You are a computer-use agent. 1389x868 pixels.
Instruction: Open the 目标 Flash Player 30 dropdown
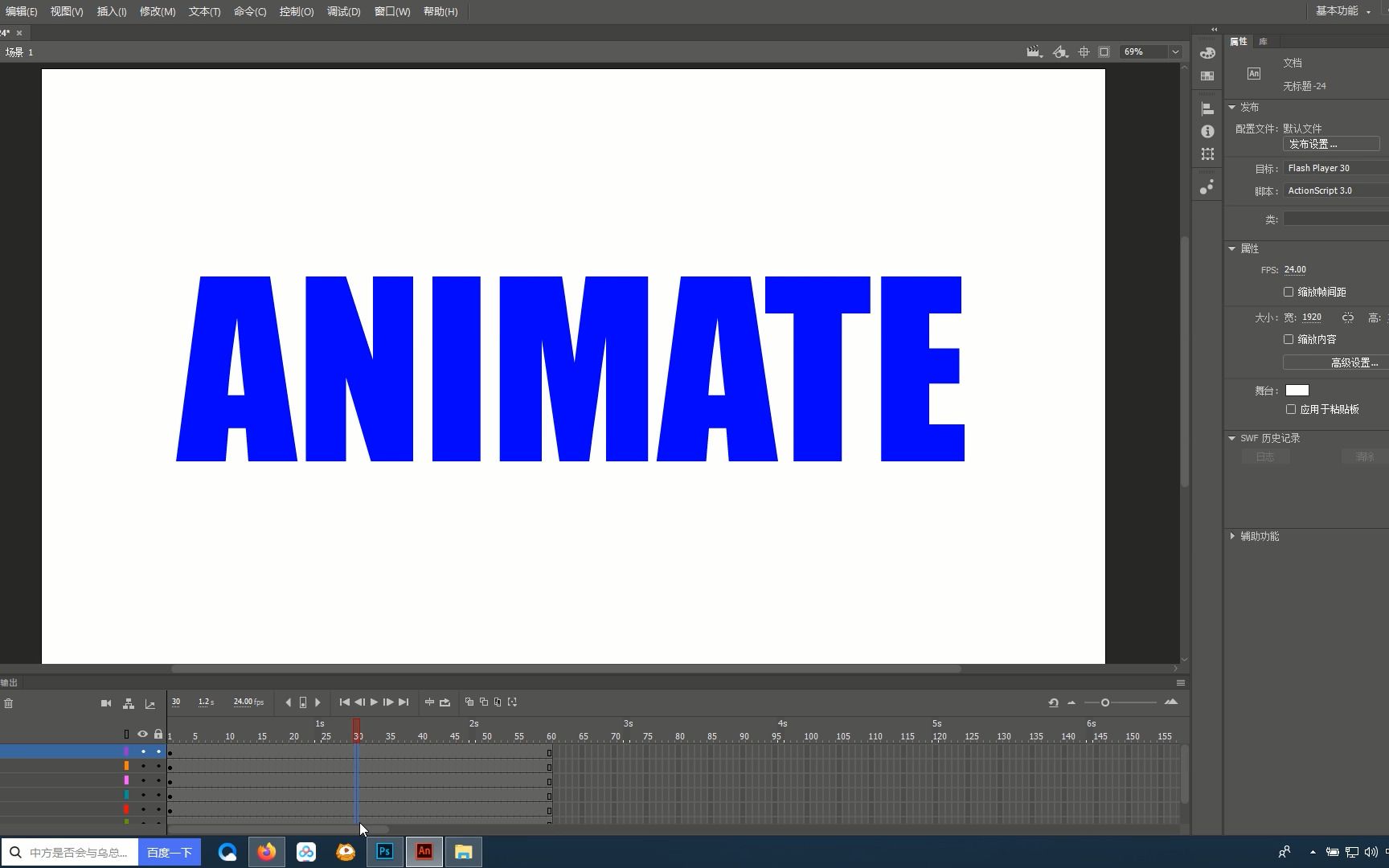point(1336,168)
